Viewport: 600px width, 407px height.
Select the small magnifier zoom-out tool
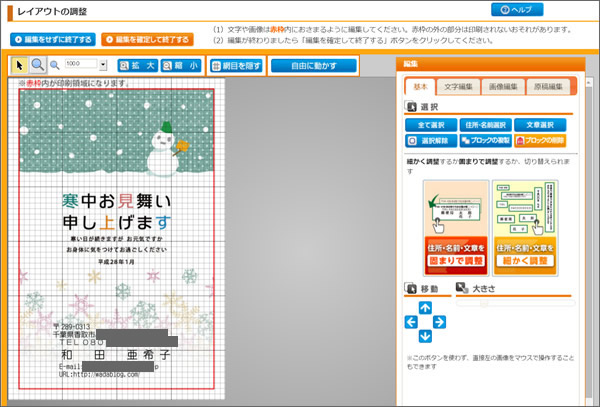pos(55,65)
